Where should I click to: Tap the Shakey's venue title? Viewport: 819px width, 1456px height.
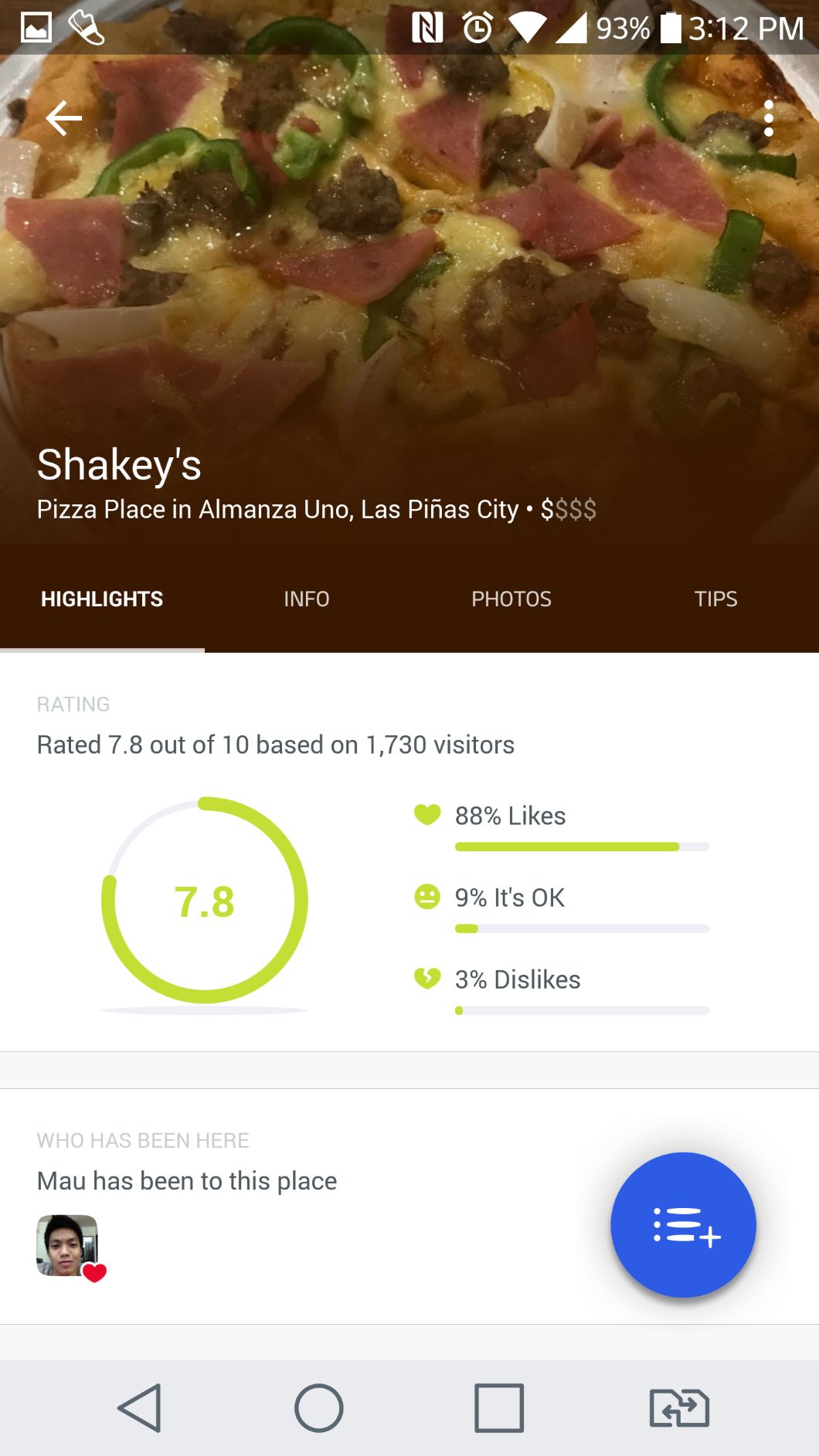[x=119, y=464]
